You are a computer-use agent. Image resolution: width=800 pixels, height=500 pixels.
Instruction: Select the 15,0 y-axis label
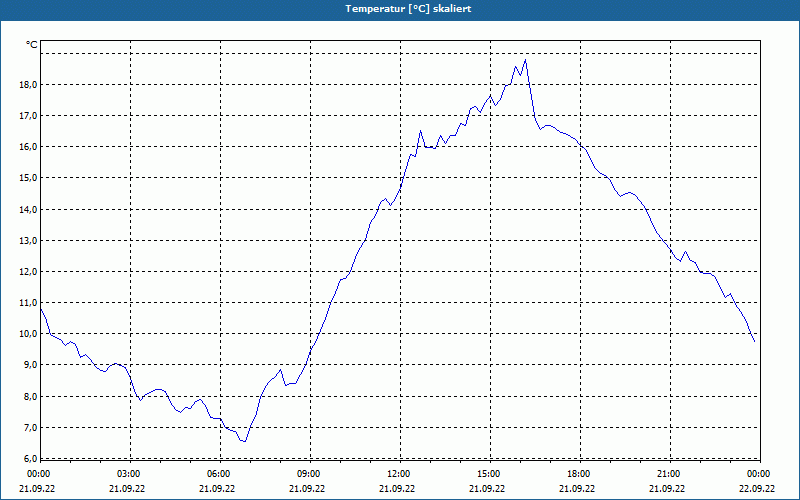tap(28, 178)
